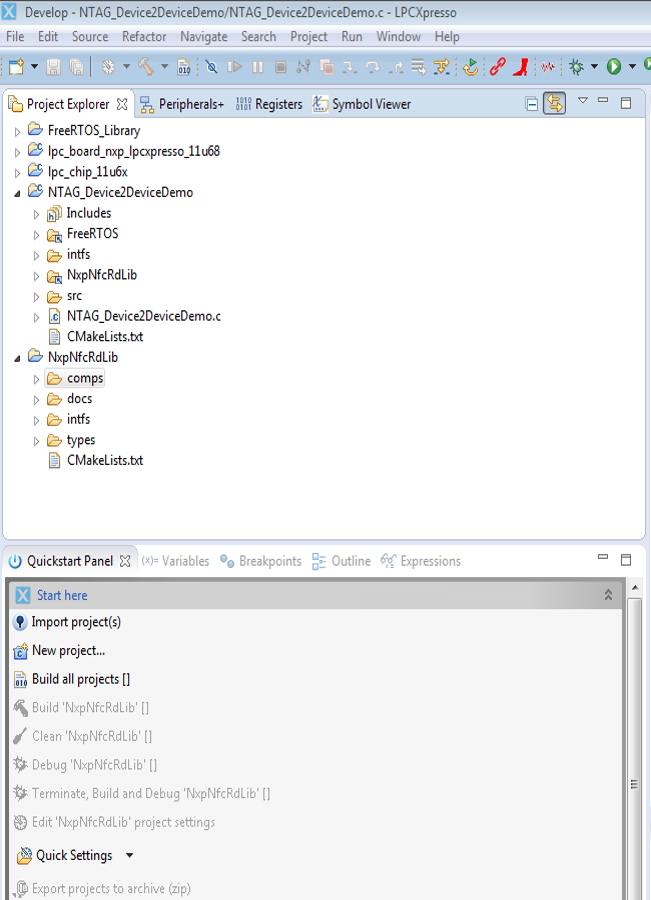Collapse the Start here section
Screen dimensions: 651x900
point(608,595)
